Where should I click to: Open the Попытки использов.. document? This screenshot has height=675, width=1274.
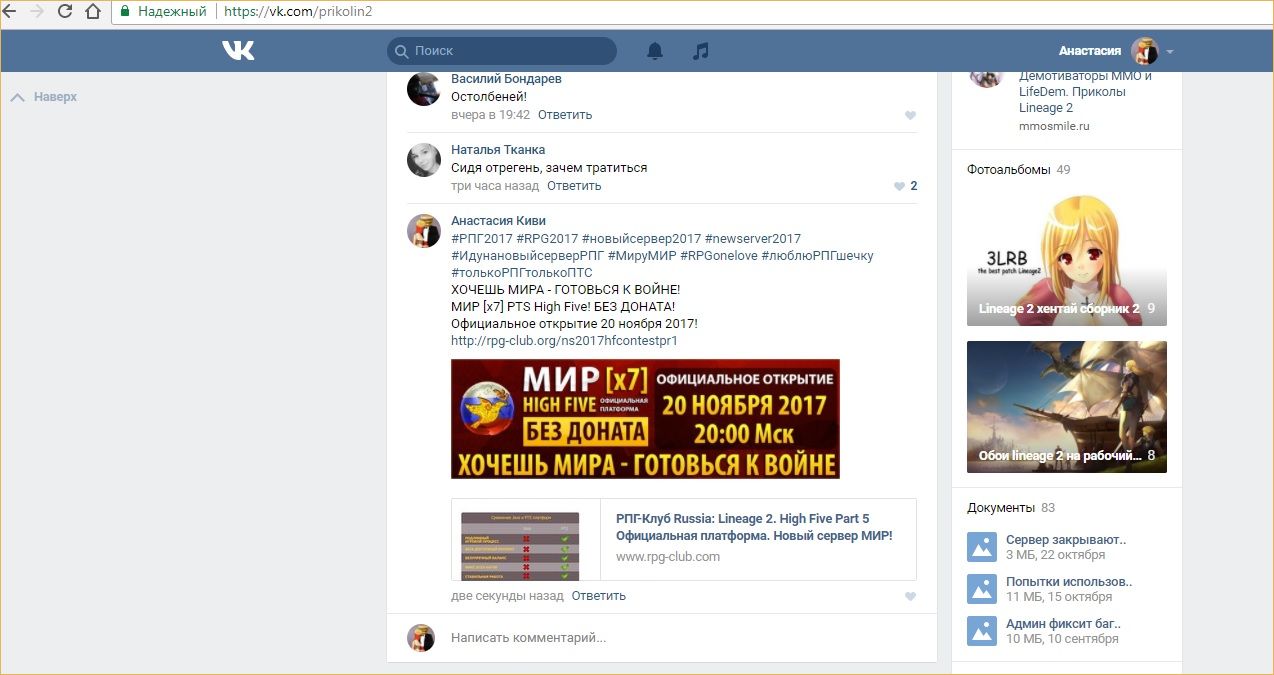[x=1069, y=582]
